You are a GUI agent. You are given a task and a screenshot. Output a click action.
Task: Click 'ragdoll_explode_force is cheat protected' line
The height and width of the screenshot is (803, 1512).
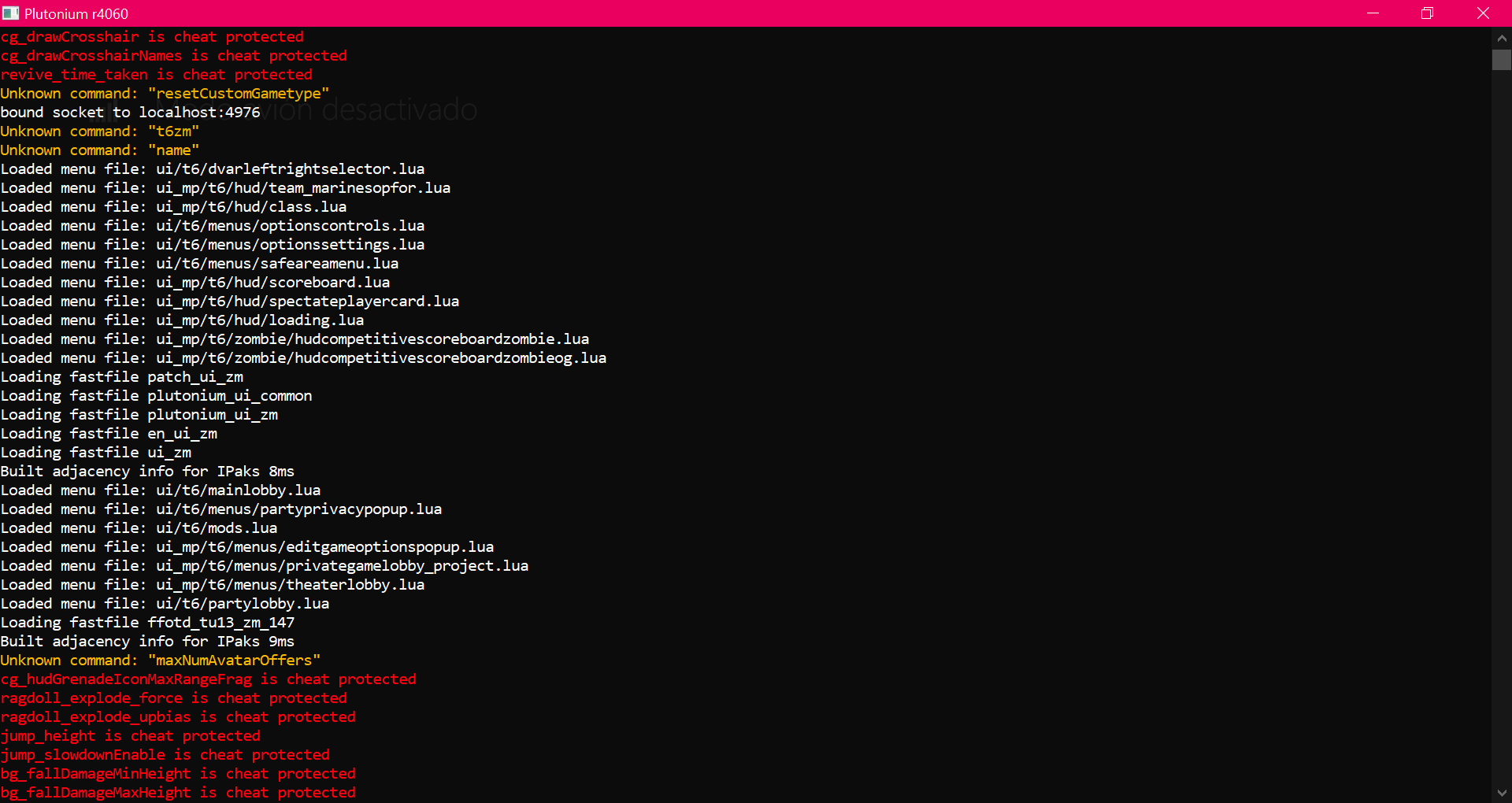(173, 698)
